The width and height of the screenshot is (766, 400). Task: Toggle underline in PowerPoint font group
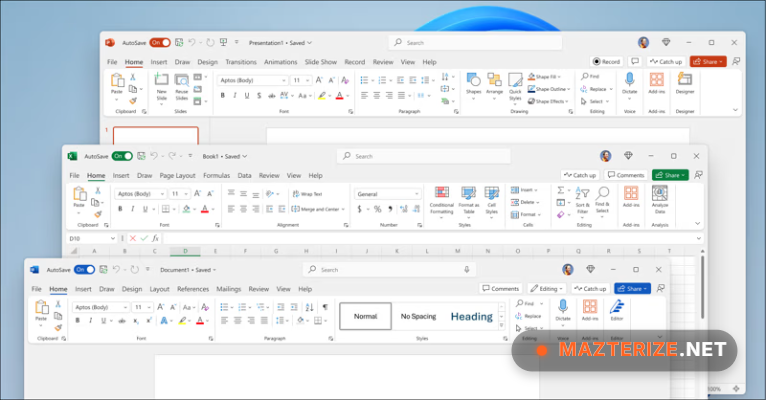click(x=247, y=96)
